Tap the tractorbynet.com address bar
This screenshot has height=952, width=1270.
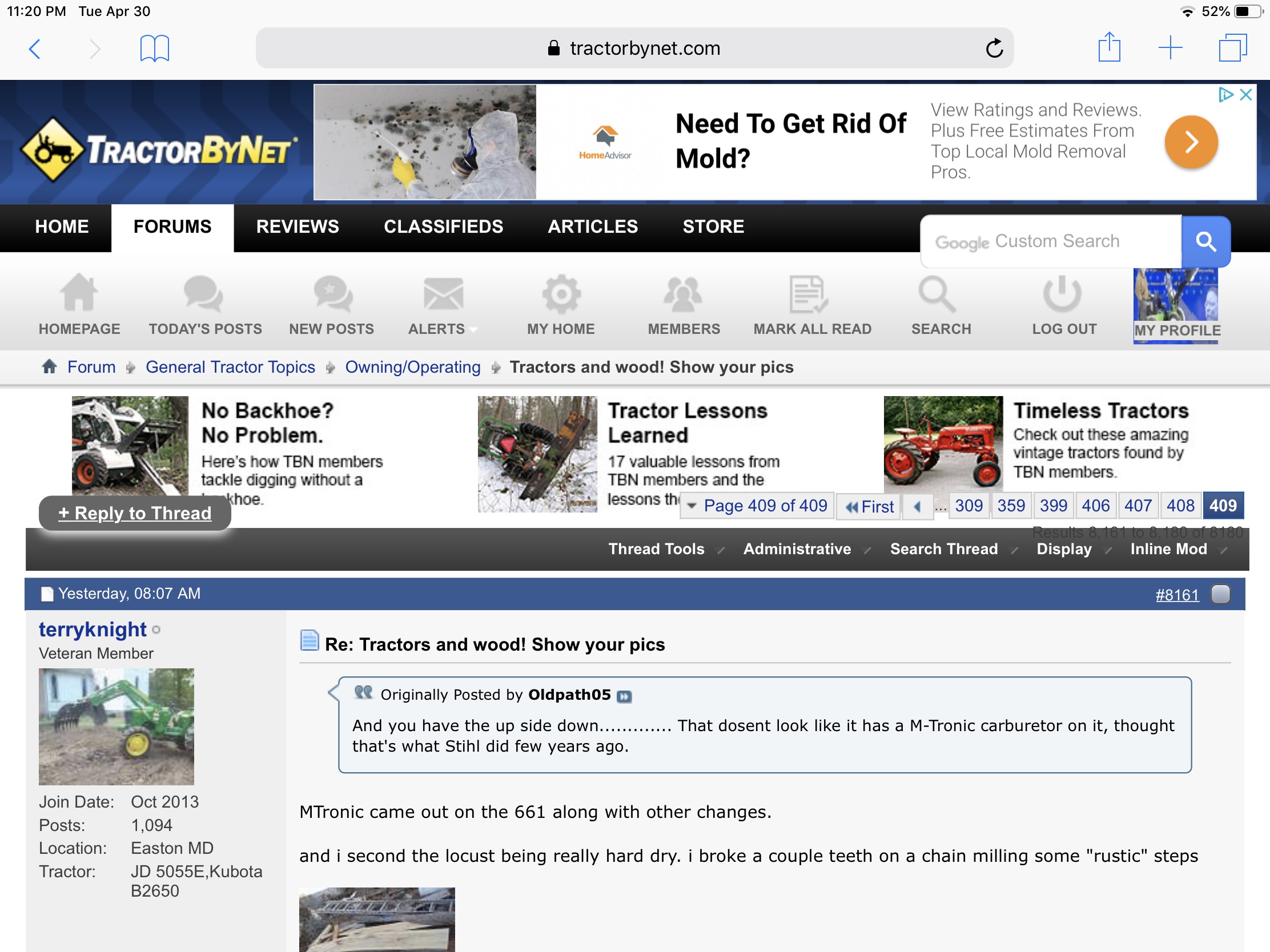[634, 48]
